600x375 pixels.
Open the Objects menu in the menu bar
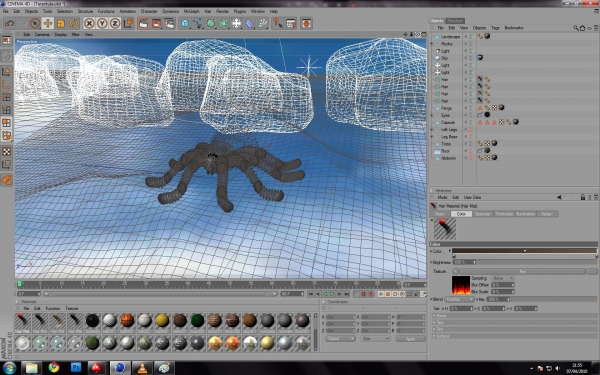(31, 11)
